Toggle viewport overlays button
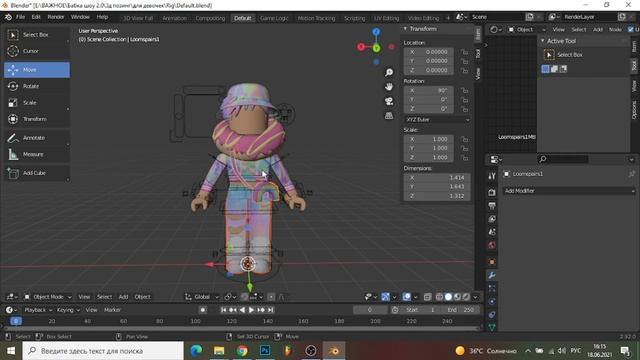640x360 pixels. pyautogui.click(x=406, y=297)
